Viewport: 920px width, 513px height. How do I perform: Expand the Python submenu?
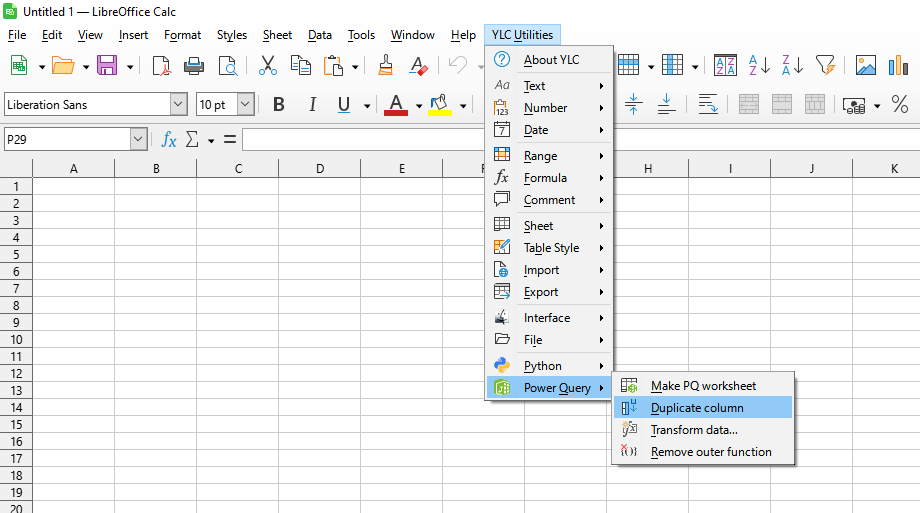point(549,366)
